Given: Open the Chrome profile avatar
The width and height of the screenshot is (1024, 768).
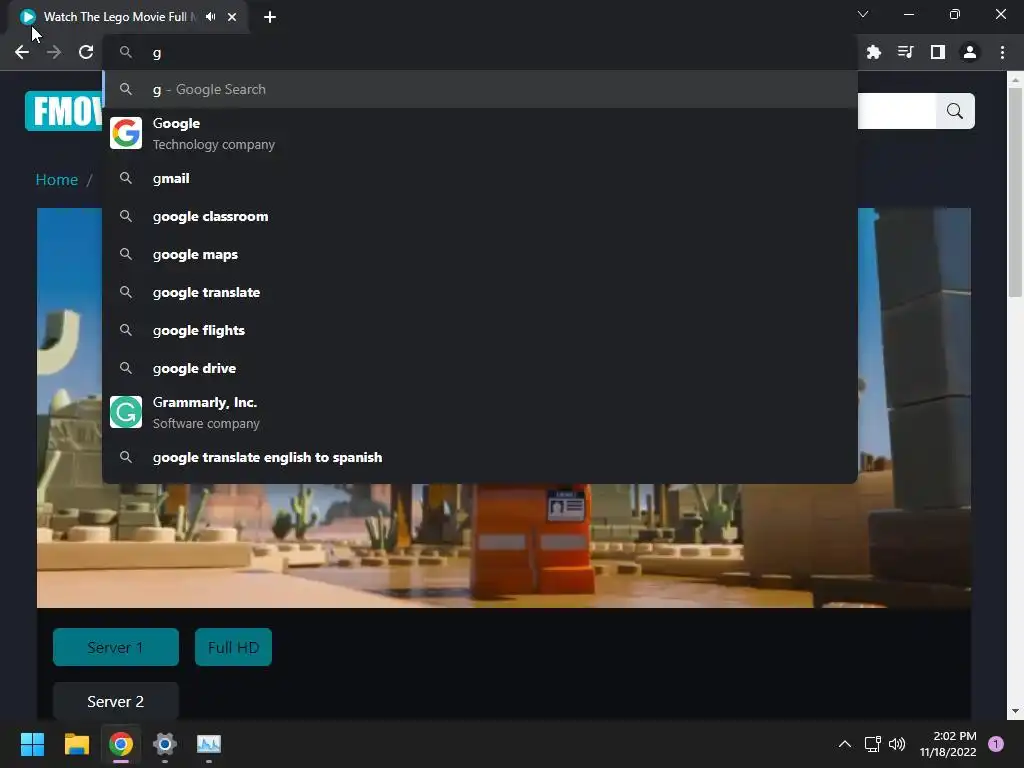Looking at the screenshot, I should pyautogui.click(x=970, y=52).
